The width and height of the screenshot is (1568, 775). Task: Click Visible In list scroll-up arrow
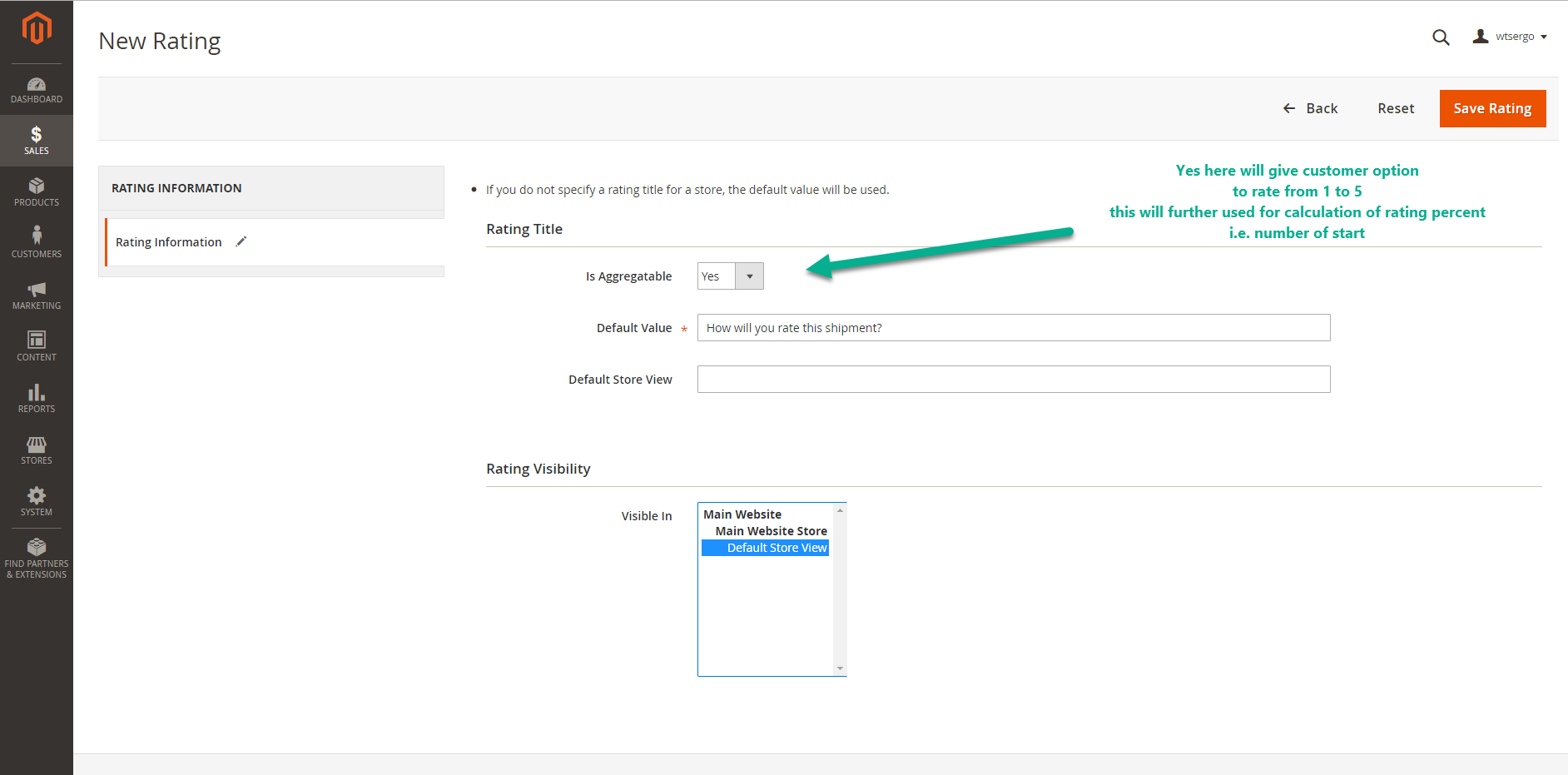point(840,509)
